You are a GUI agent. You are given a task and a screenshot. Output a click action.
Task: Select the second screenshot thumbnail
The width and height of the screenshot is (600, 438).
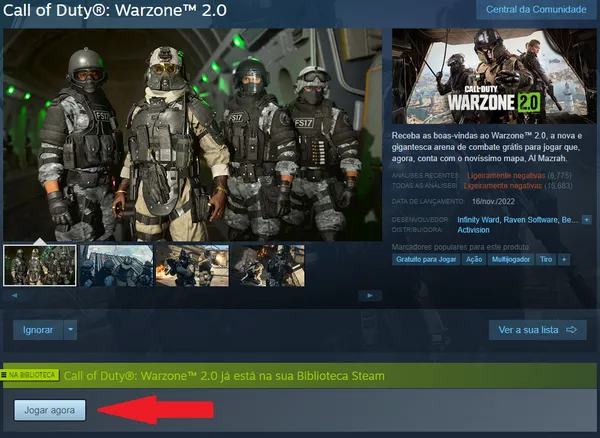[x=116, y=265]
